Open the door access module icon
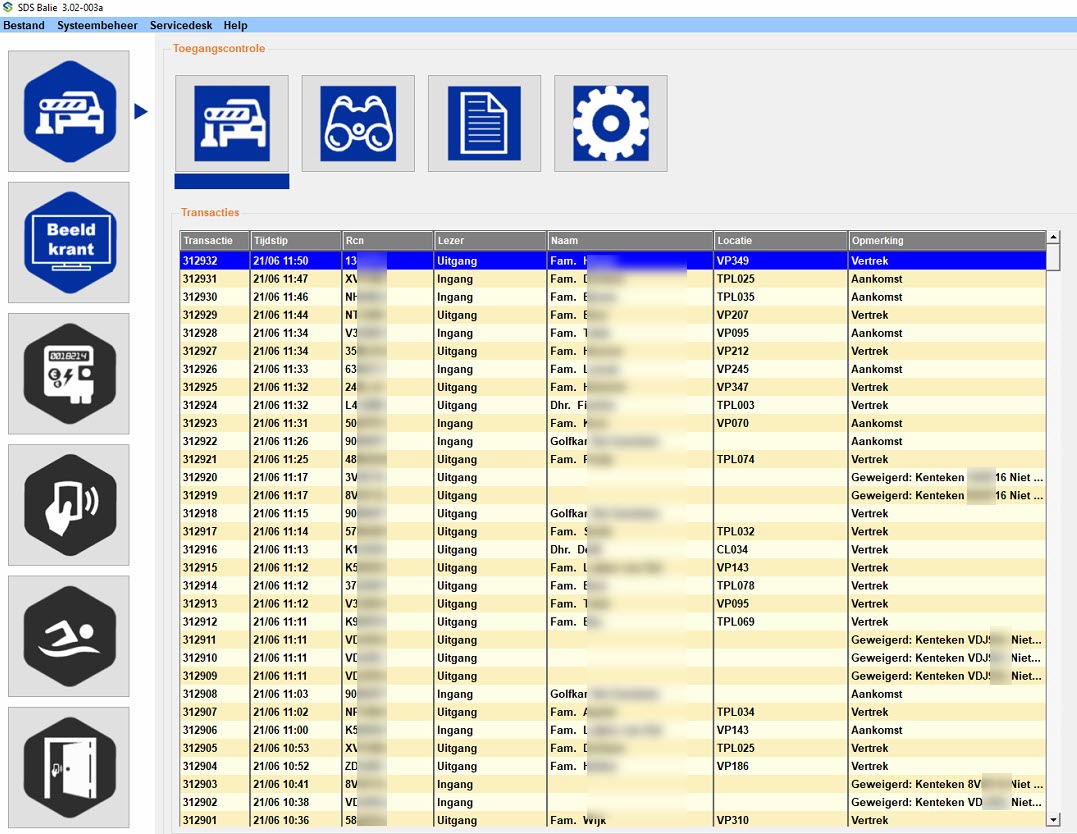 (69, 767)
